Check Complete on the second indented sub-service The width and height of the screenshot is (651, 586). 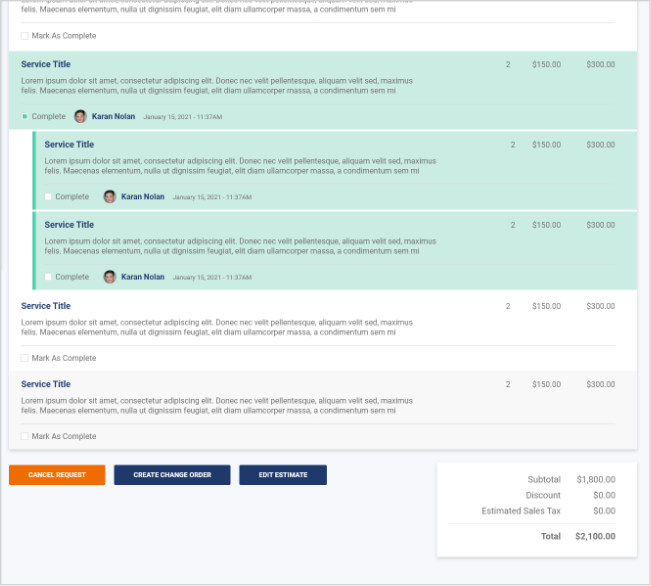(48, 277)
